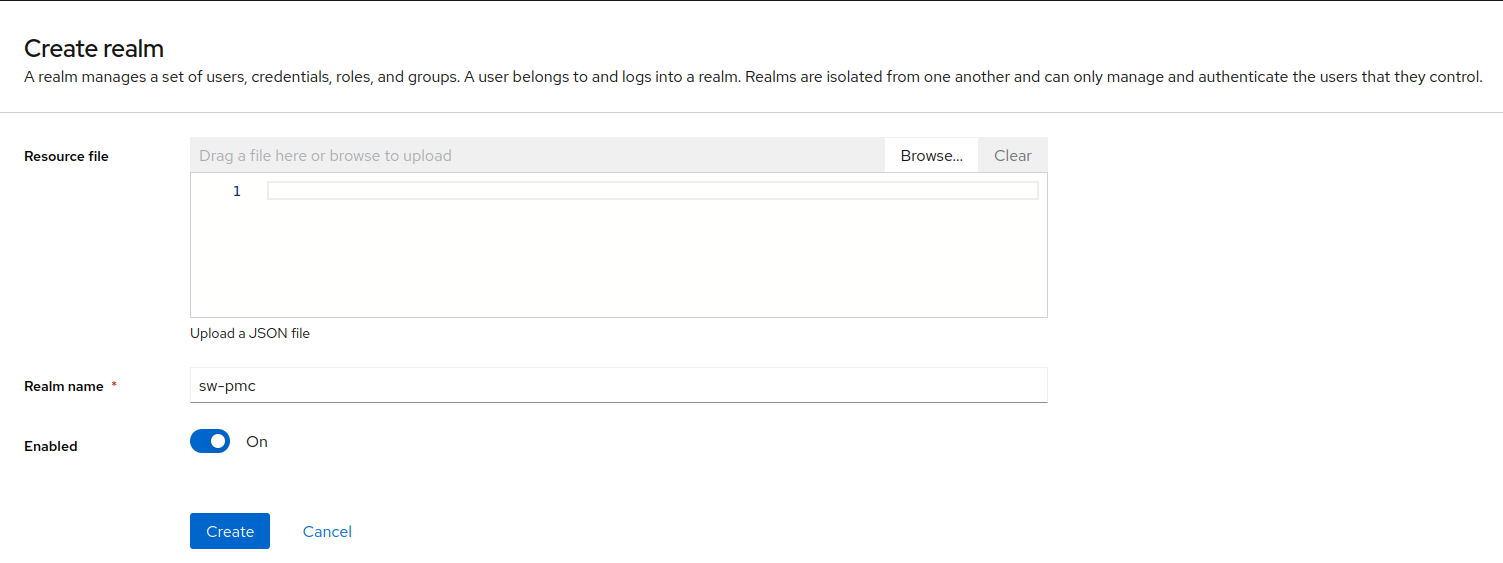Click the 'Drag a file here' upload field
The image size is (1503, 563).
coord(537,155)
